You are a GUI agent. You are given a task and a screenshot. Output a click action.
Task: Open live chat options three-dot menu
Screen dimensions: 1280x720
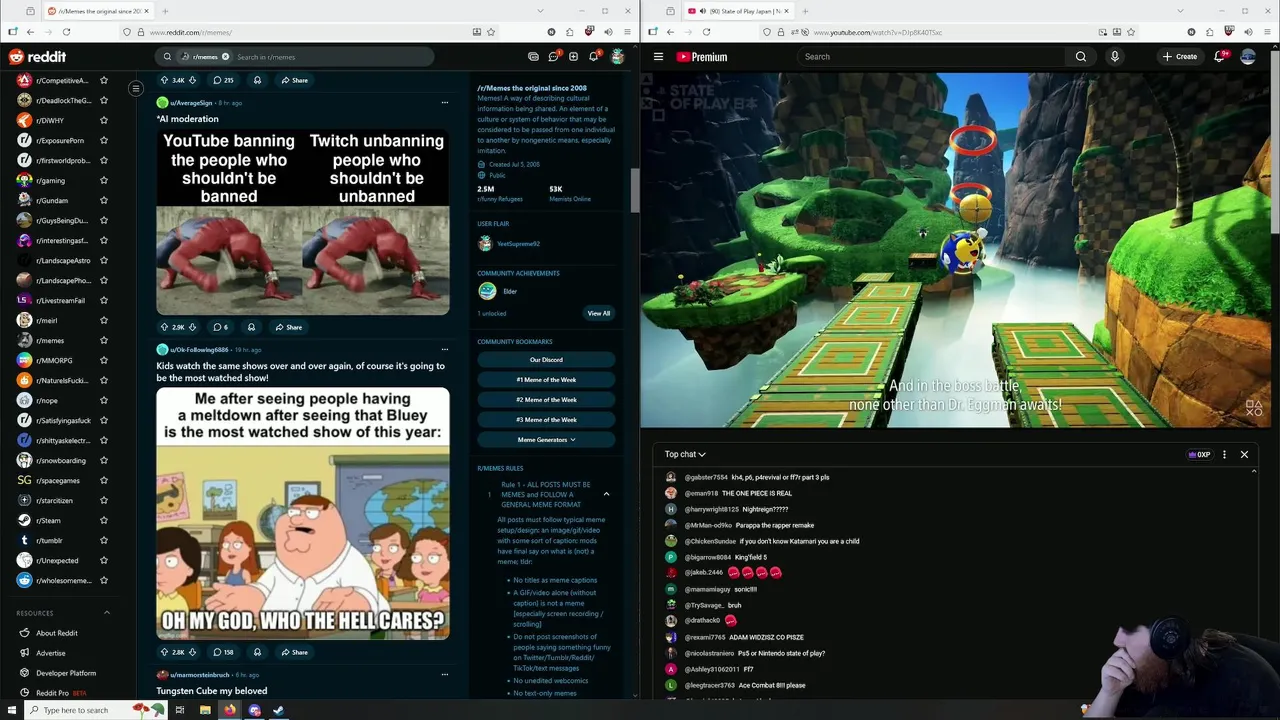[x=1224, y=454]
